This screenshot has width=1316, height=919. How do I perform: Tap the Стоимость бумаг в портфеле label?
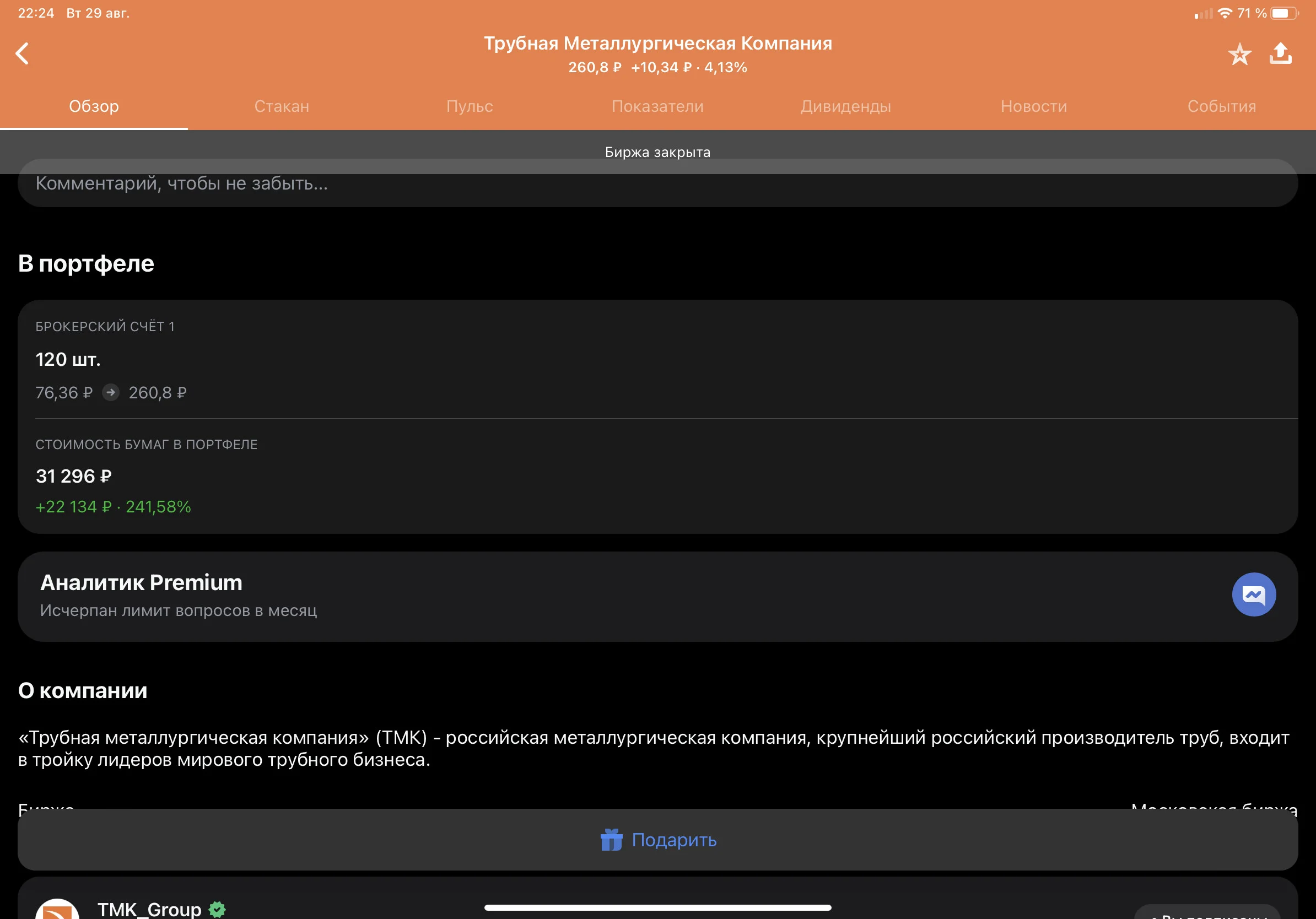[x=147, y=445]
